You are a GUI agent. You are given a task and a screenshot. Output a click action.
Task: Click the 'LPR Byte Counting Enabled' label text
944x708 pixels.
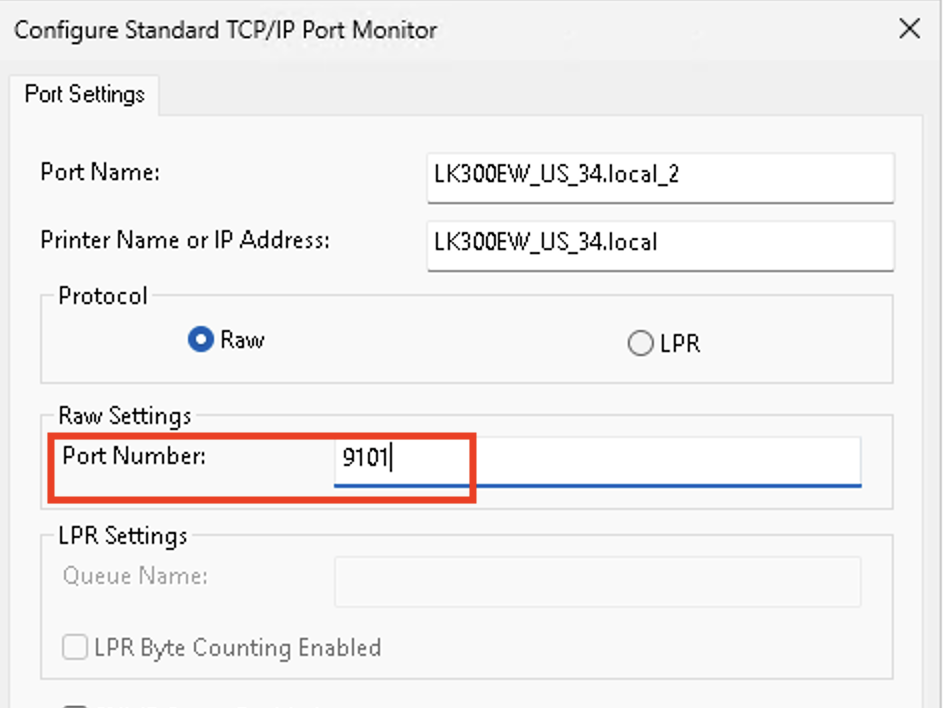pos(237,648)
